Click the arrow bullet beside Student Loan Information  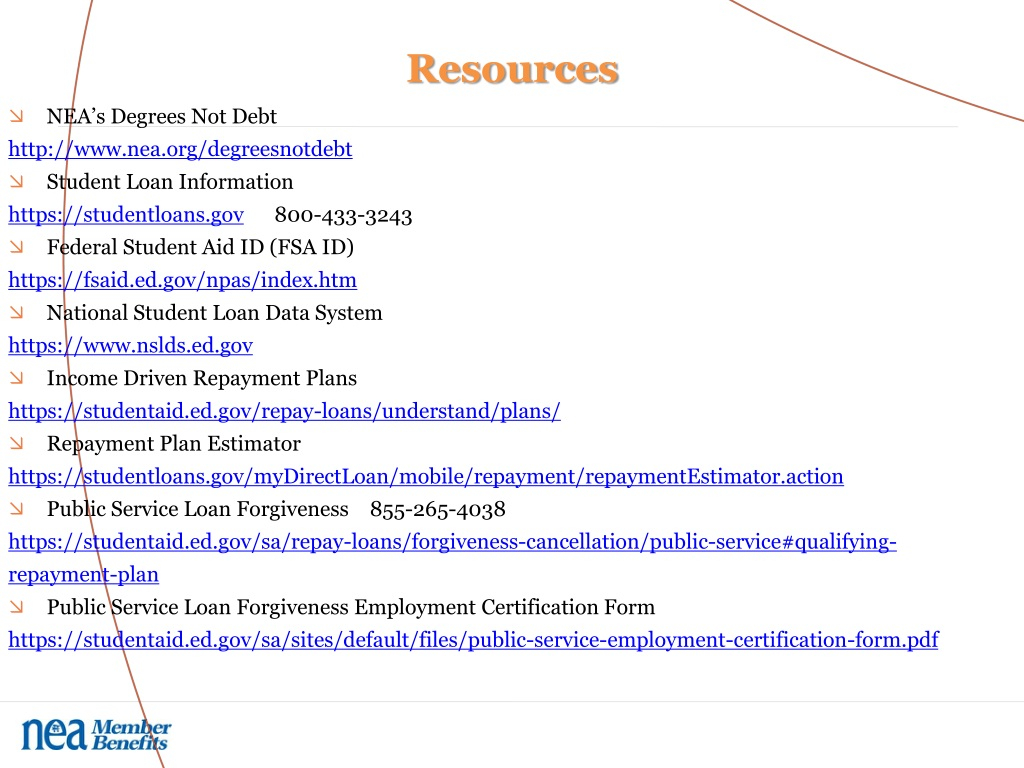tap(16, 182)
